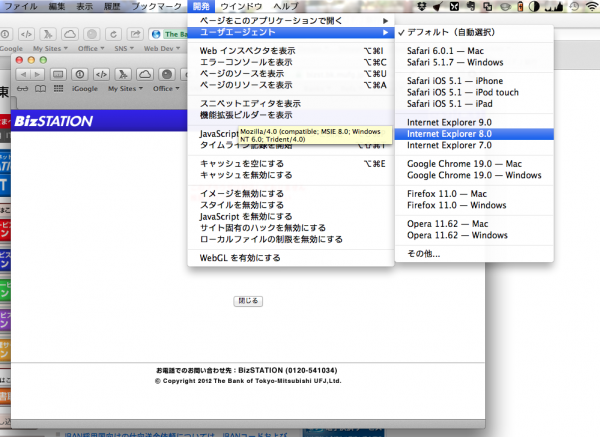Choose その他... user agent option

coord(474,254)
